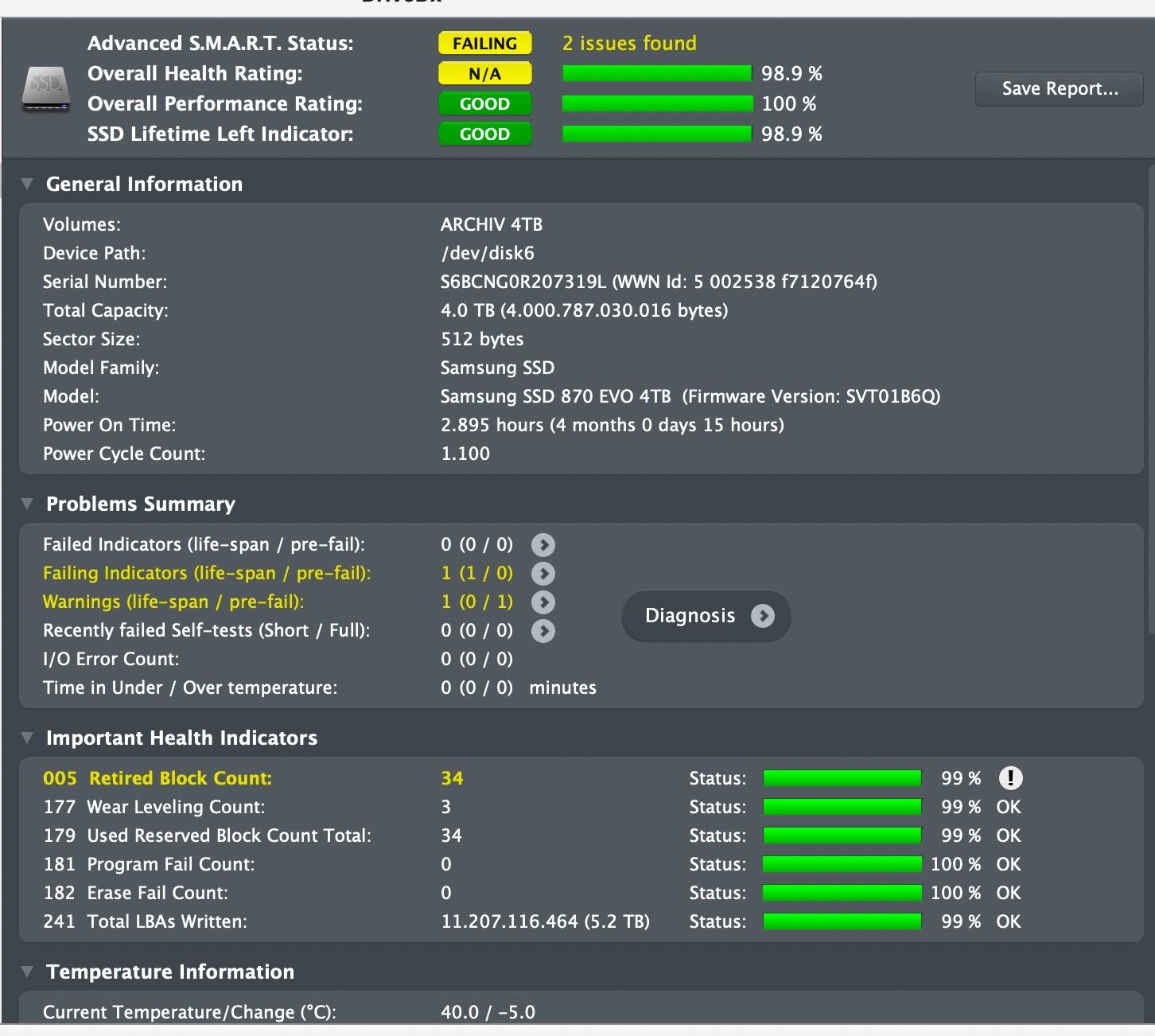Click the Erase Fail Count status bar
The height and width of the screenshot is (1036, 1155).
pos(842,893)
